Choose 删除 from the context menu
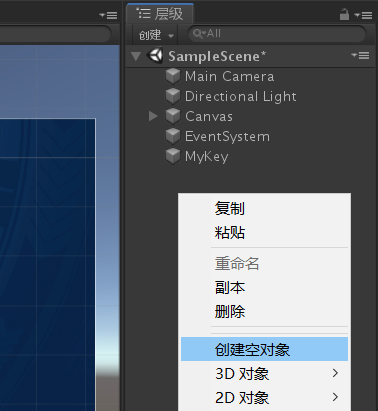Screen dimensions: 378x411 230,312
